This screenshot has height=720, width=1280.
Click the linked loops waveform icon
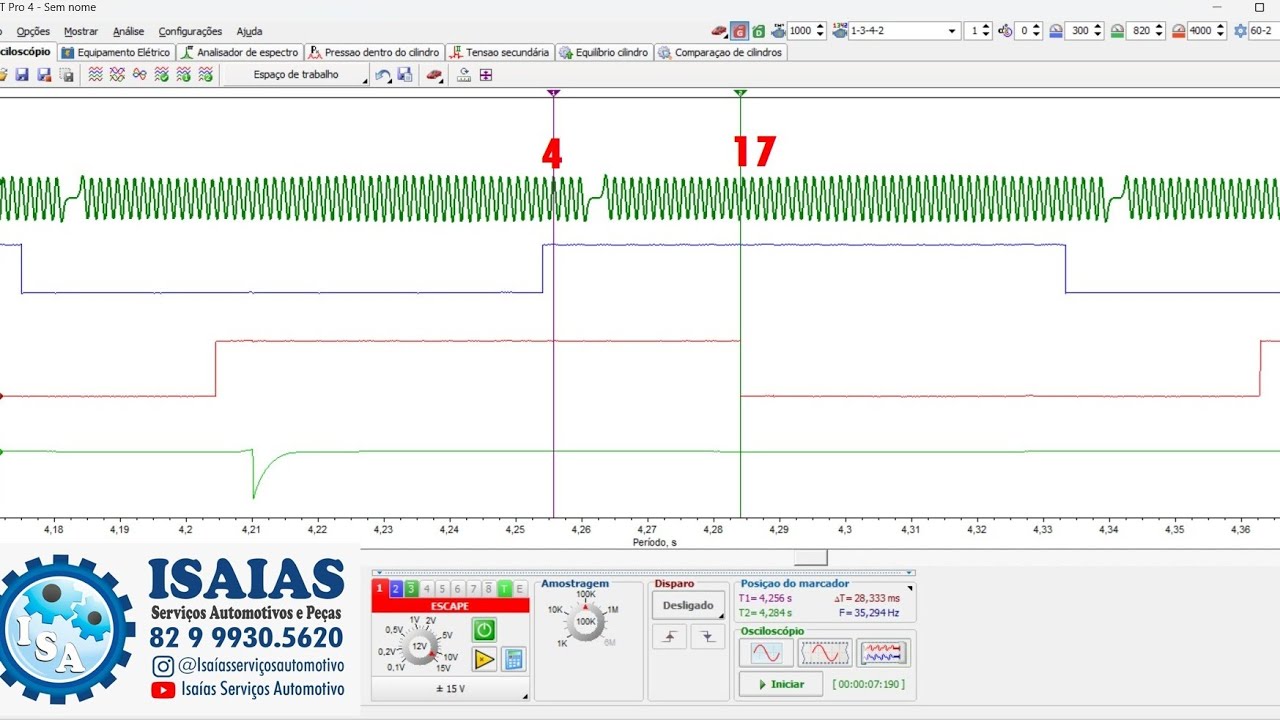tap(139, 75)
